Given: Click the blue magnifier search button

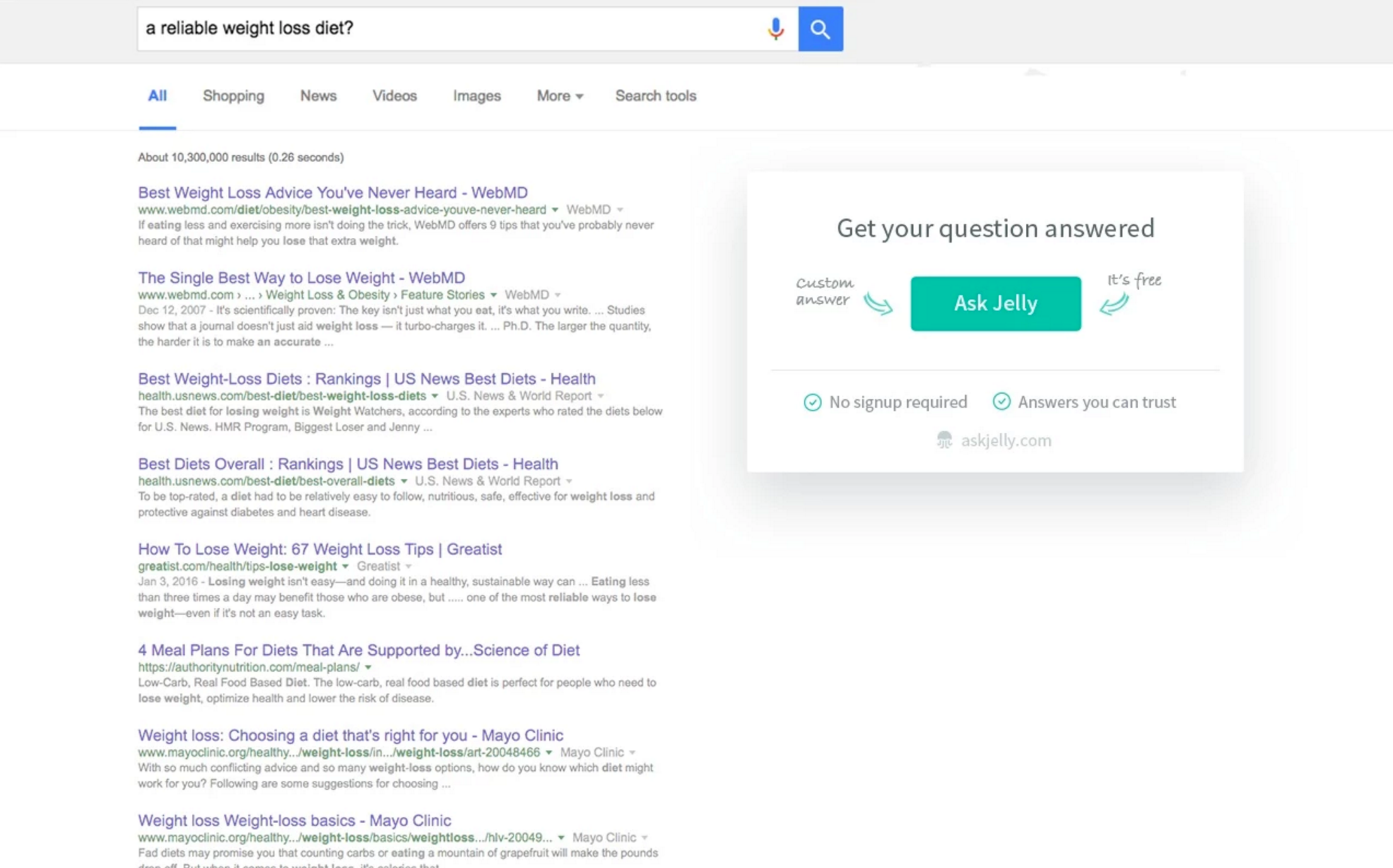Looking at the screenshot, I should [x=820, y=29].
